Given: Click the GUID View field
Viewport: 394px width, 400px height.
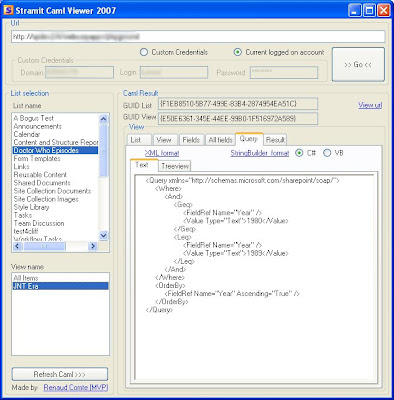Looking at the screenshot, I should point(238,118).
